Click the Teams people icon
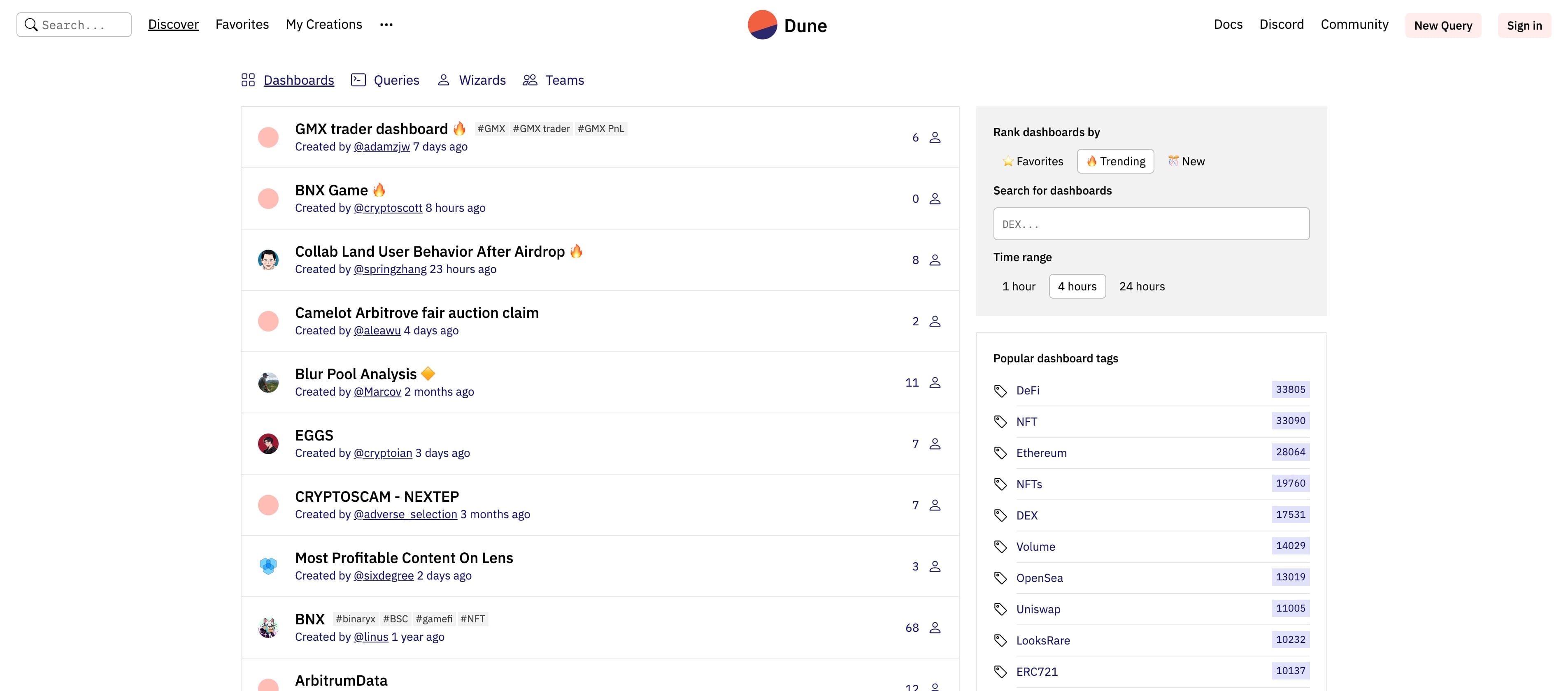1568x691 pixels. click(530, 80)
